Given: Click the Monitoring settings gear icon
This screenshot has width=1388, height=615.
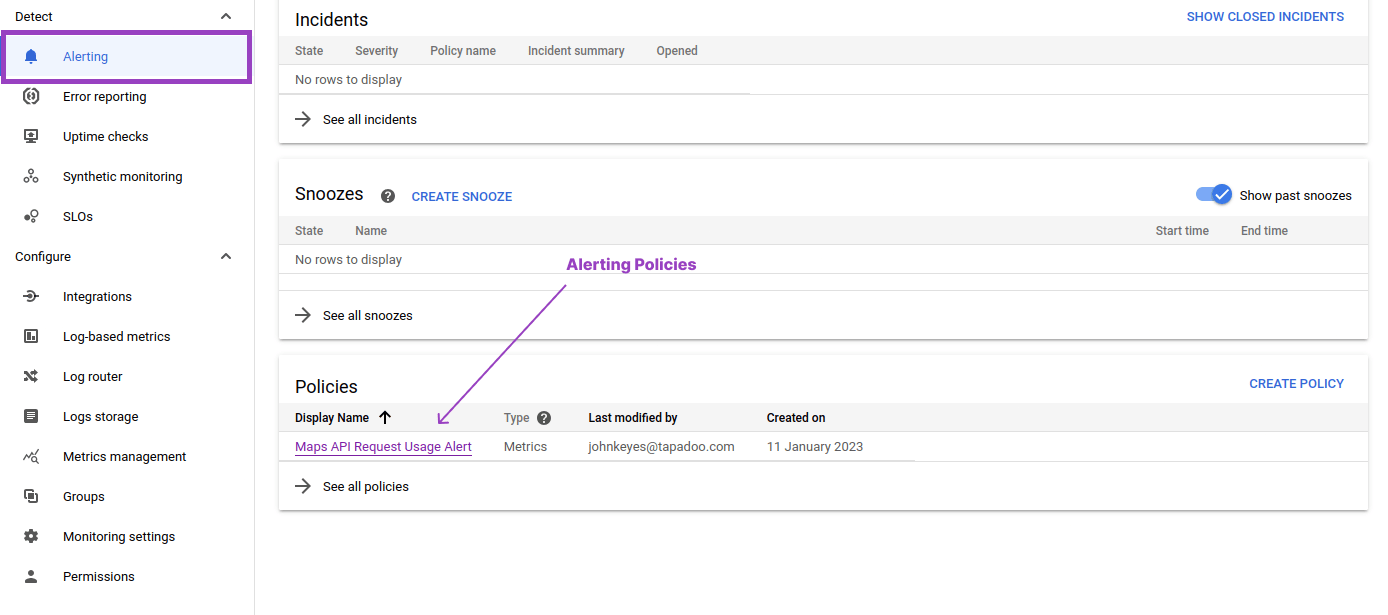Looking at the screenshot, I should pyautogui.click(x=31, y=537).
